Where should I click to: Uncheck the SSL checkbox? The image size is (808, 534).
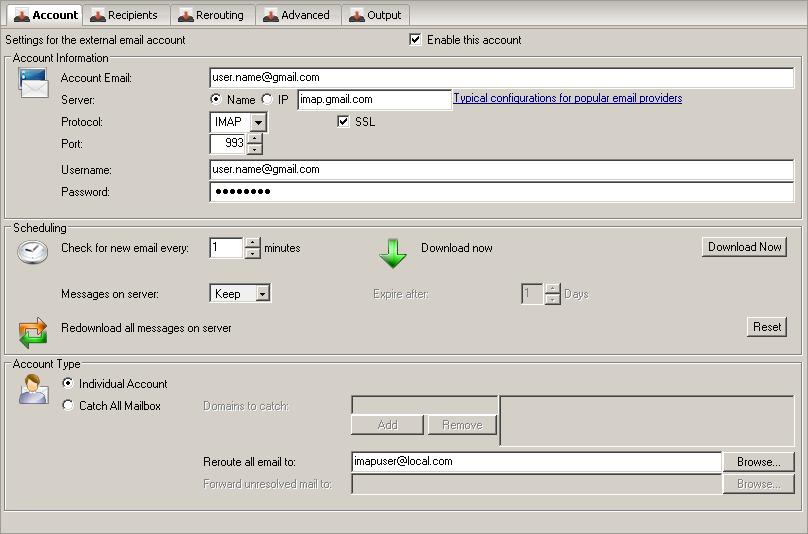344,122
